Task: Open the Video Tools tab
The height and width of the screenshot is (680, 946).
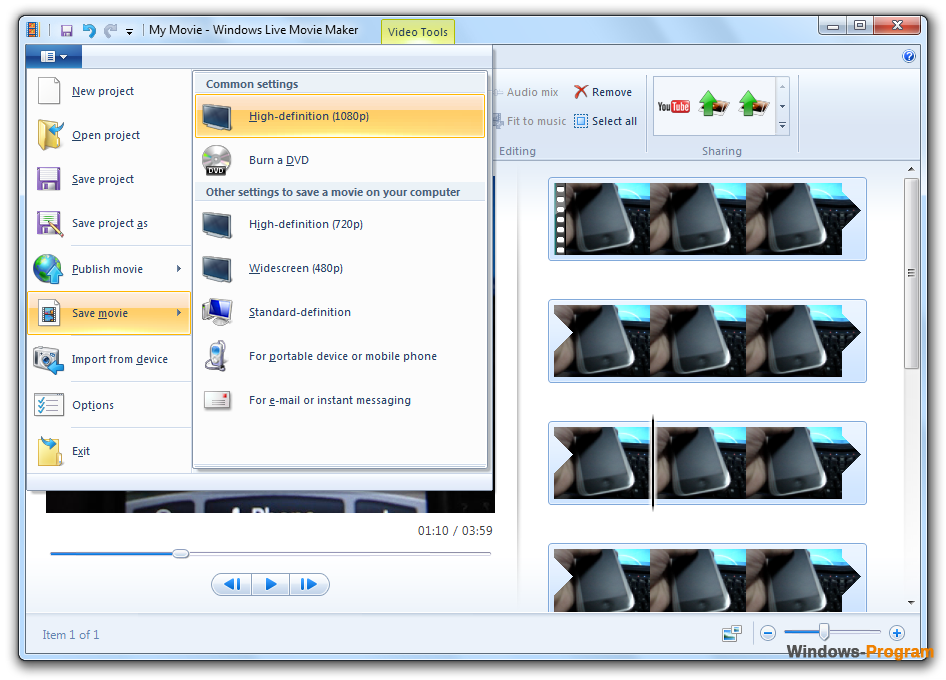Action: coord(417,31)
